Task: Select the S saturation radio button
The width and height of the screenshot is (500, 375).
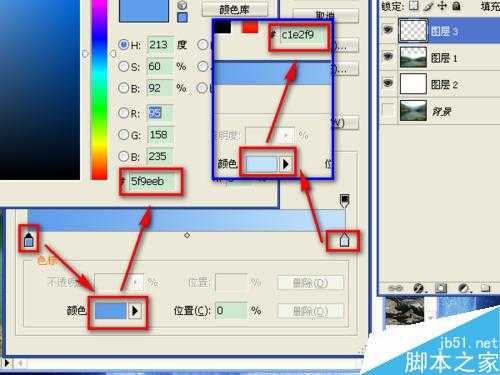Action: click(x=124, y=66)
